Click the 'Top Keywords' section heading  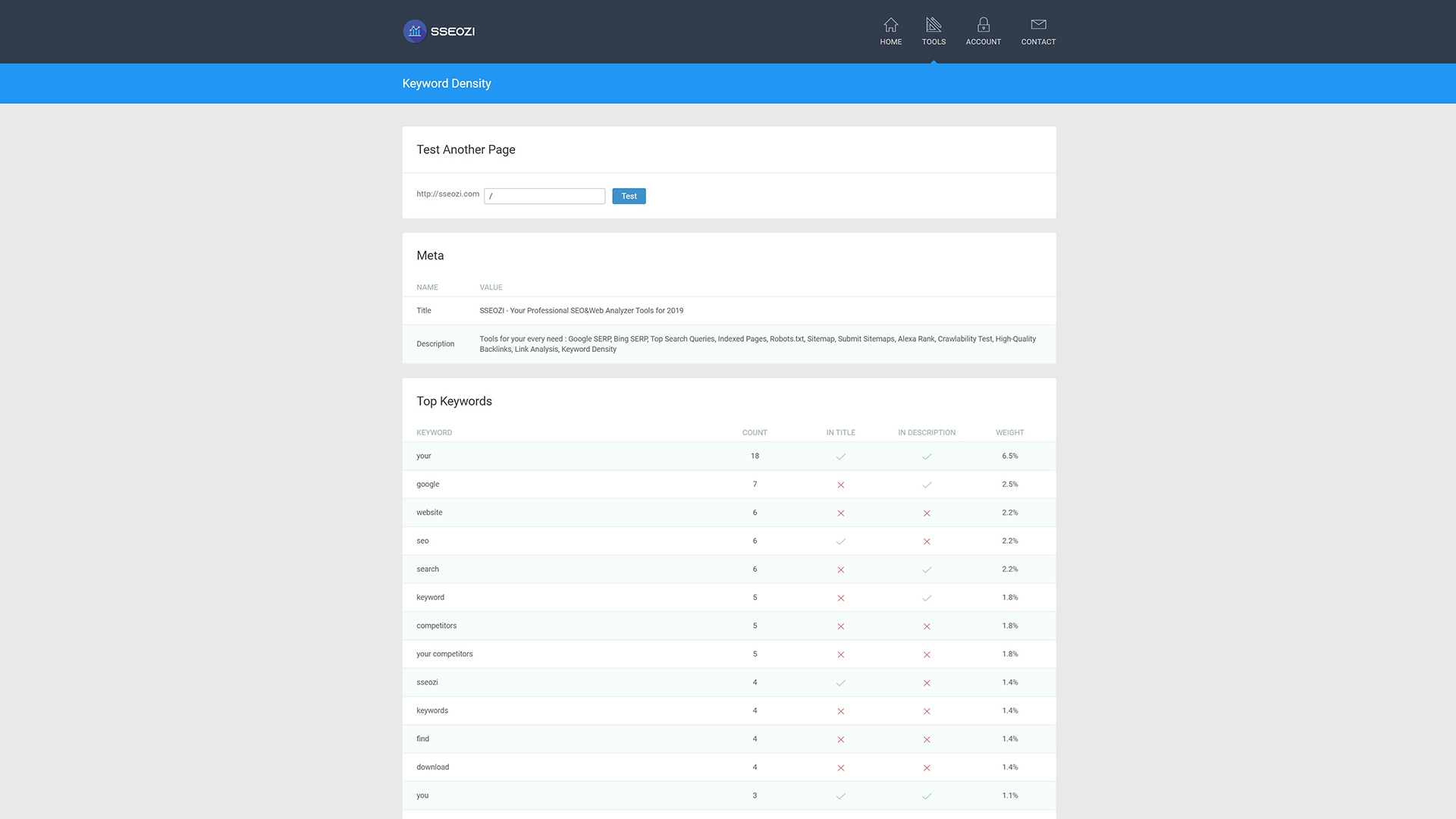point(454,401)
